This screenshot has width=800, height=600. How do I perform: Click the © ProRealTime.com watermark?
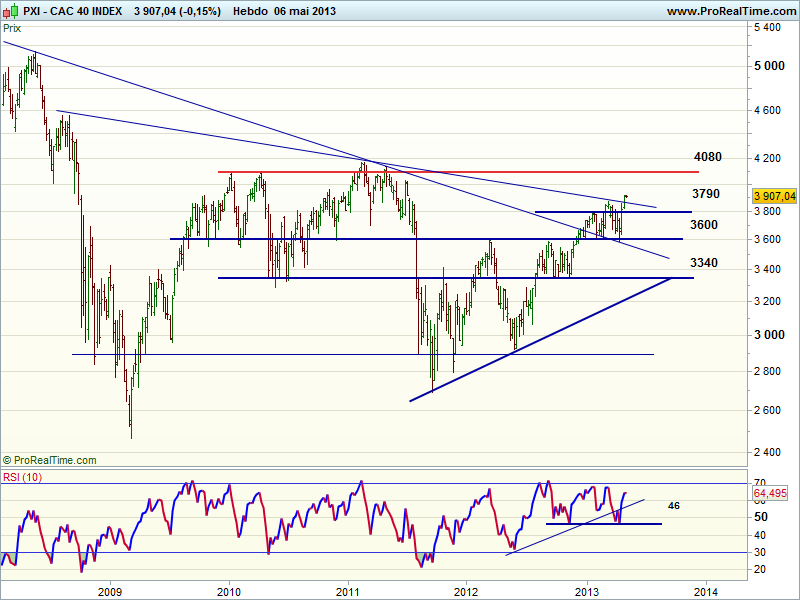50,460
